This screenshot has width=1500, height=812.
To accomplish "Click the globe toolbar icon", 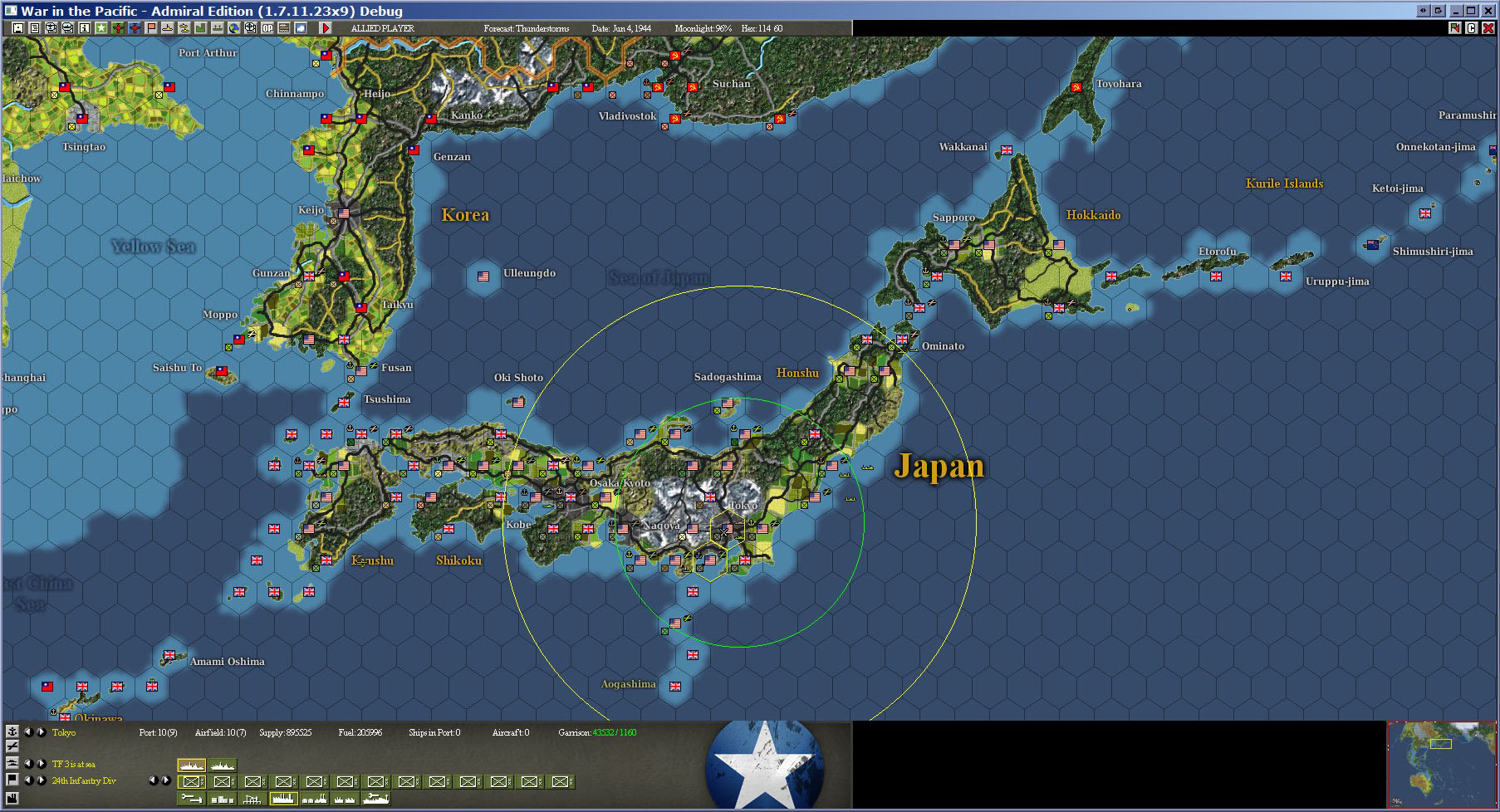I will click(234, 28).
